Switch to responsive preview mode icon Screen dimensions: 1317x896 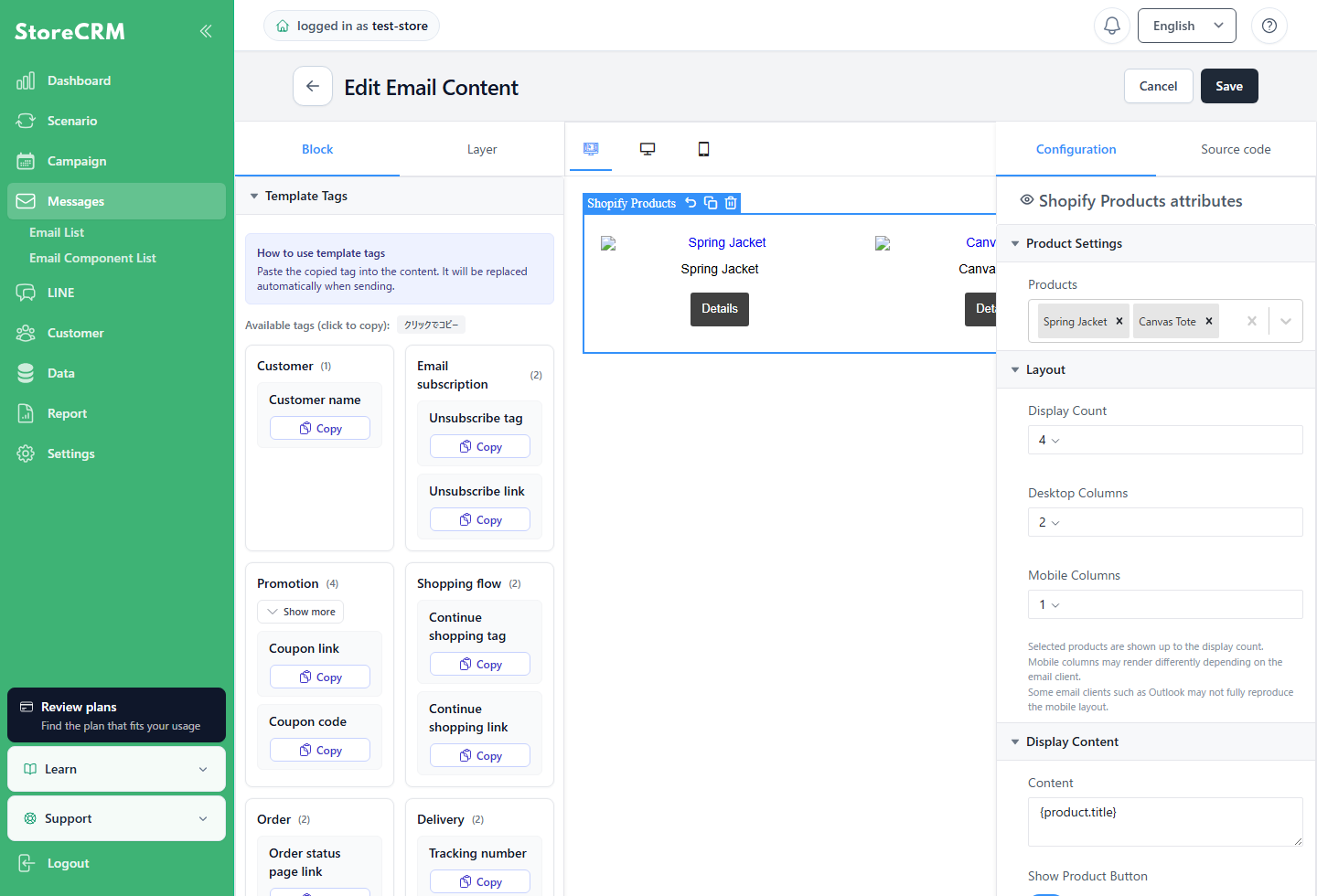(591, 149)
